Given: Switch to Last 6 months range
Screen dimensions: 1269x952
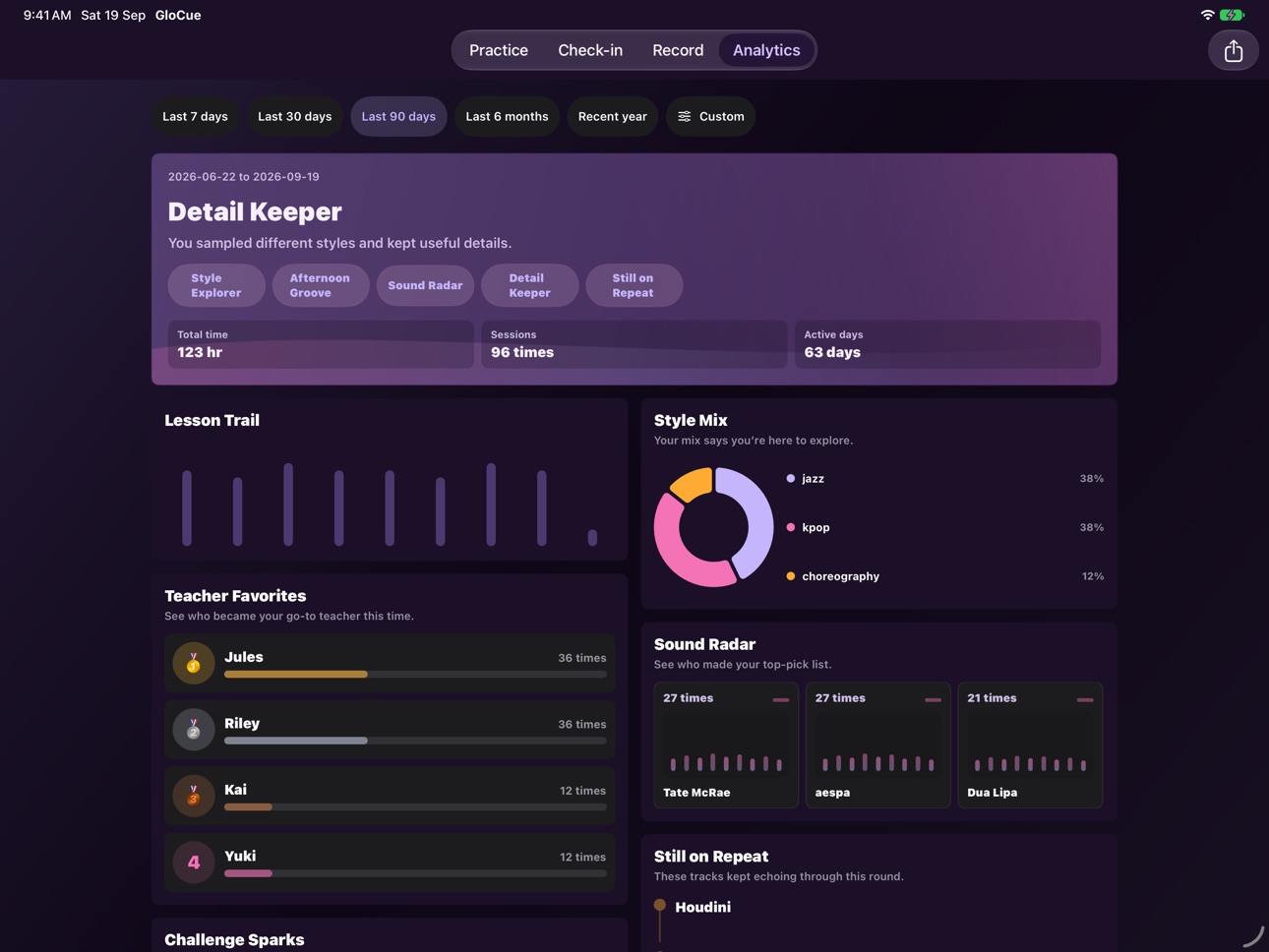Looking at the screenshot, I should 507,116.
